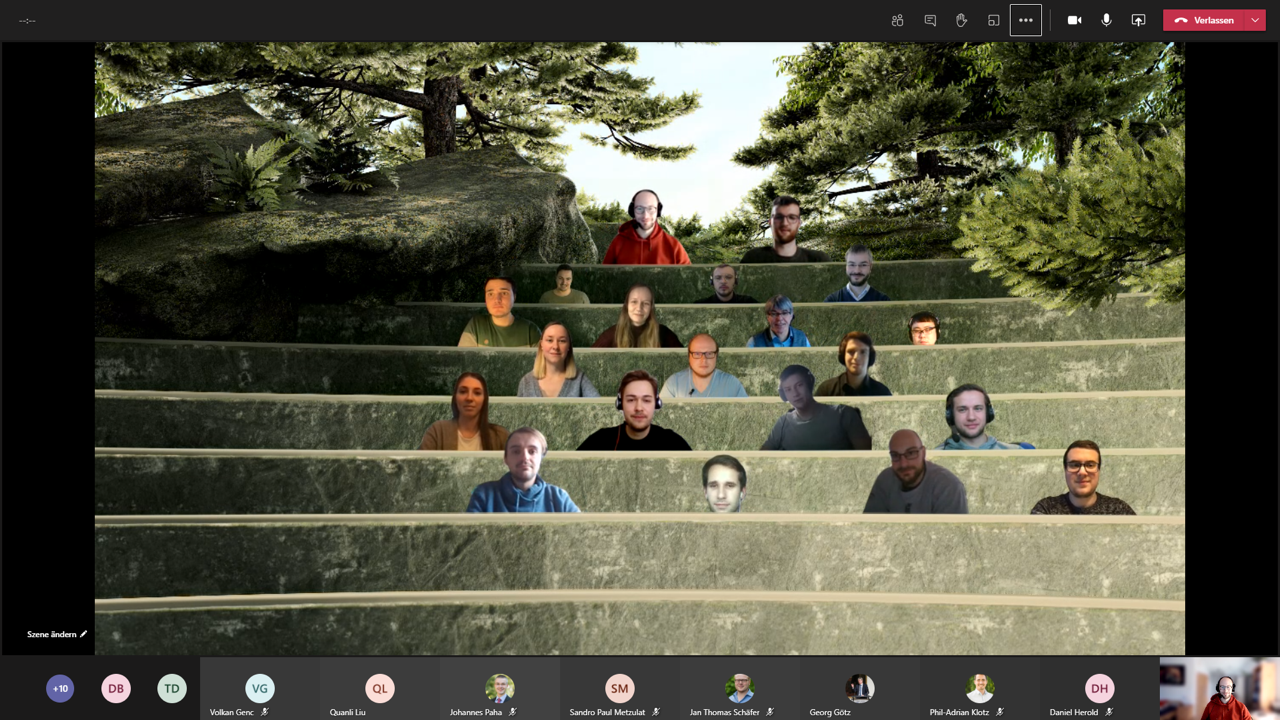The width and height of the screenshot is (1280, 720).
Task: Select the TD participant avatar
Action: (x=172, y=688)
